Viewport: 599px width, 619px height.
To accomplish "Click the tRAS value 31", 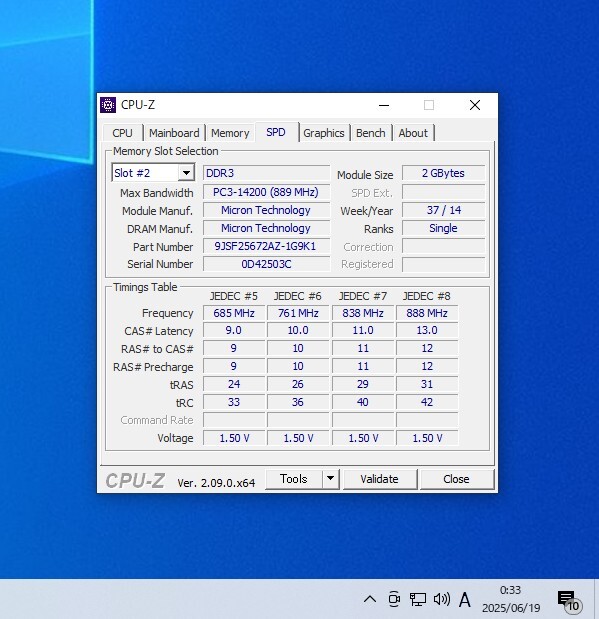I will click(x=427, y=384).
